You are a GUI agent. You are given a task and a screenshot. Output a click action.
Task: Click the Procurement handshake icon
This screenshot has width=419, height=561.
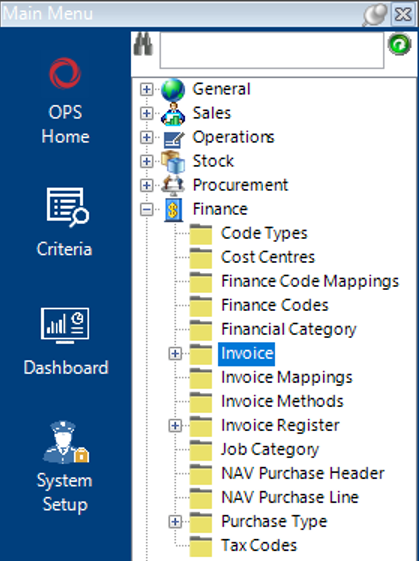(x=173, y=185)
